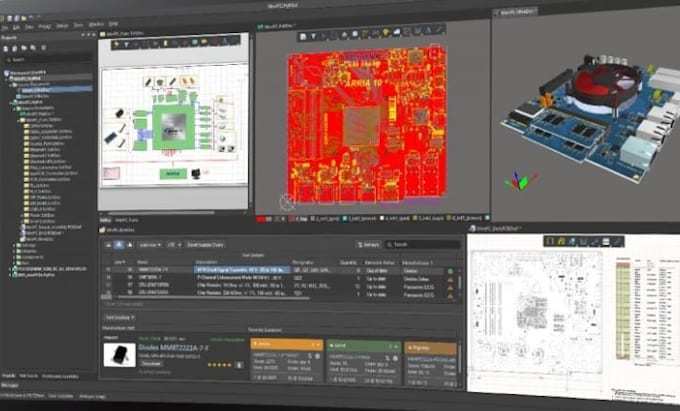Select the P-Channel MOSFET row in BOM
The width and height of the screenshot is (680, 411).
click(278, 277)
